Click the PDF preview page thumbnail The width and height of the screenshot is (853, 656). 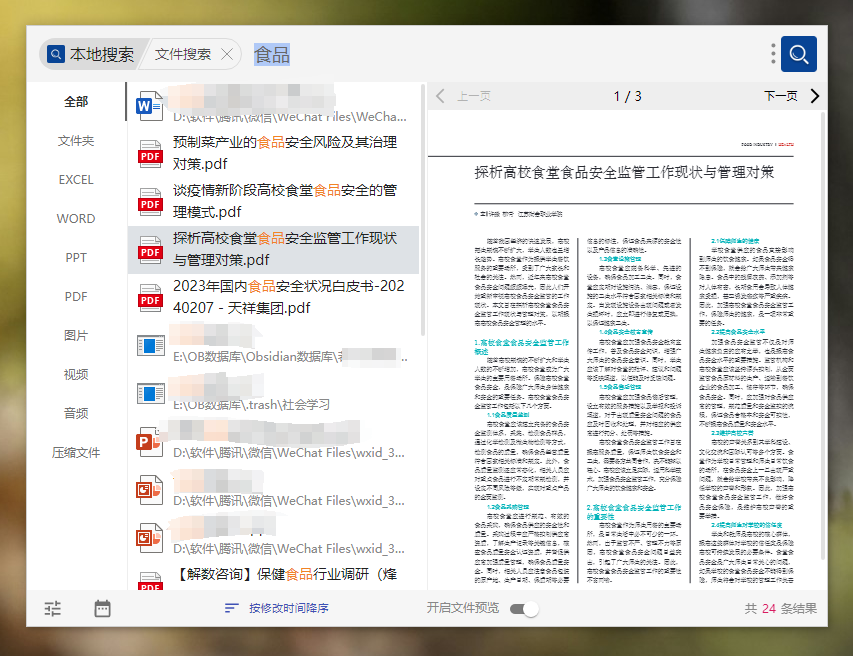[x=627, y=351]
